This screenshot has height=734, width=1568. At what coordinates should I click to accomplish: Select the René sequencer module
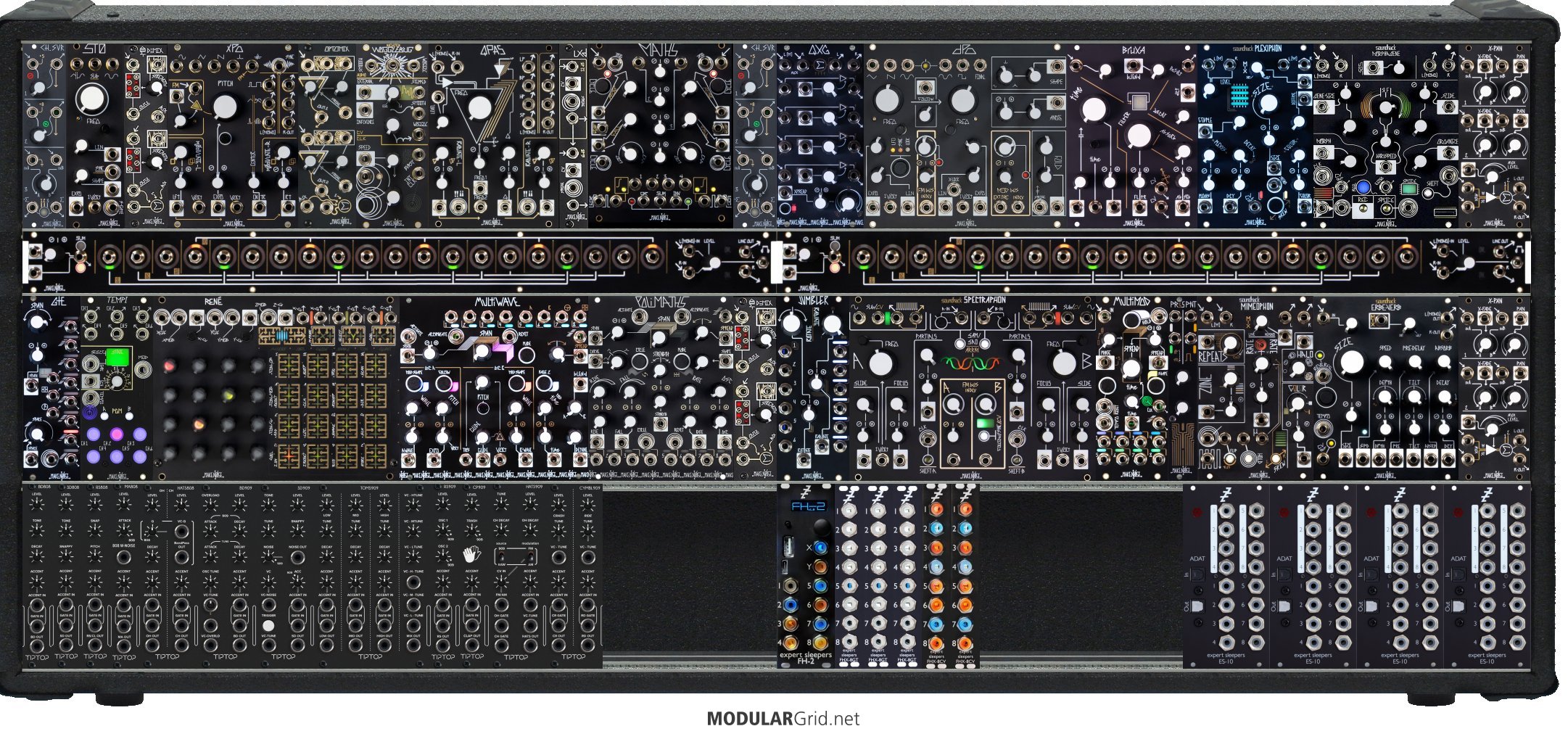pyautogui.click(x=276, y=387)
